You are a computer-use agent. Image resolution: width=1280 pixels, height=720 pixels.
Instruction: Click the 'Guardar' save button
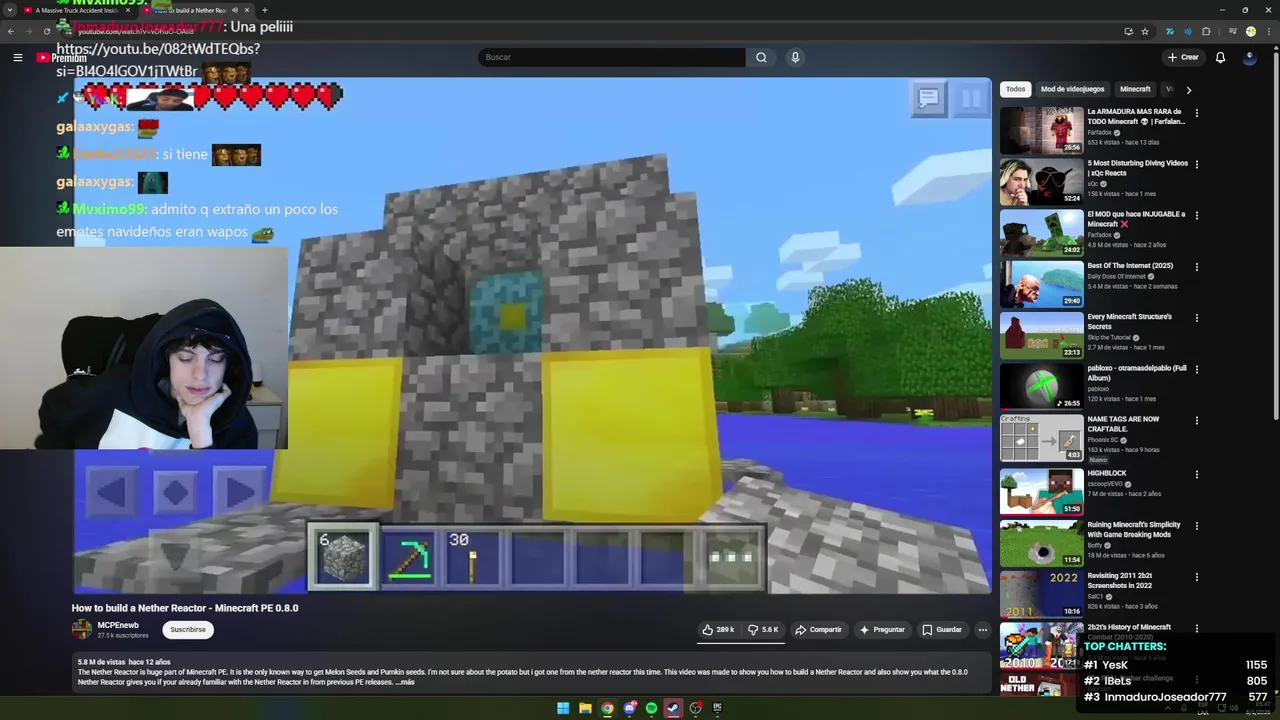(x=942, y=630)
